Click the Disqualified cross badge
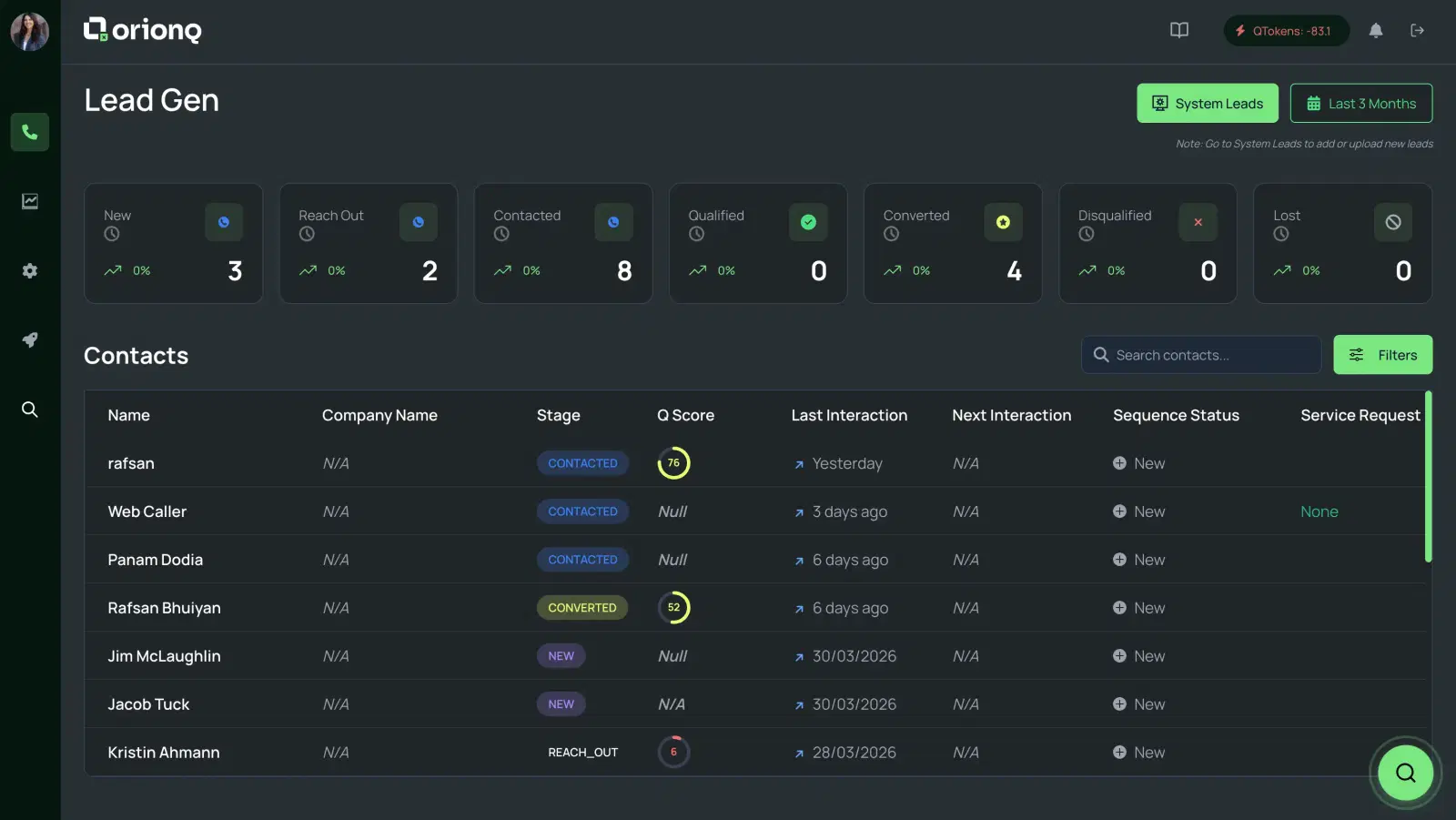Viewport: 1456px width, 820px height. (x=1198, y=221)
